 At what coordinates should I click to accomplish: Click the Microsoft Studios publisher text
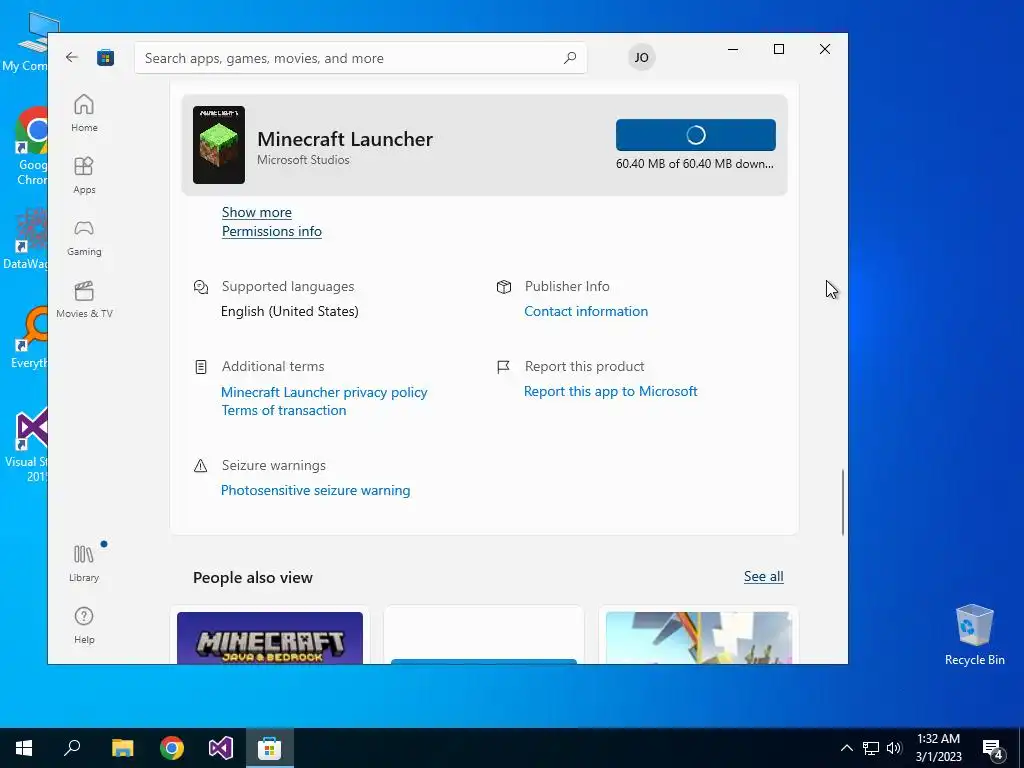(x=303, y=160)
